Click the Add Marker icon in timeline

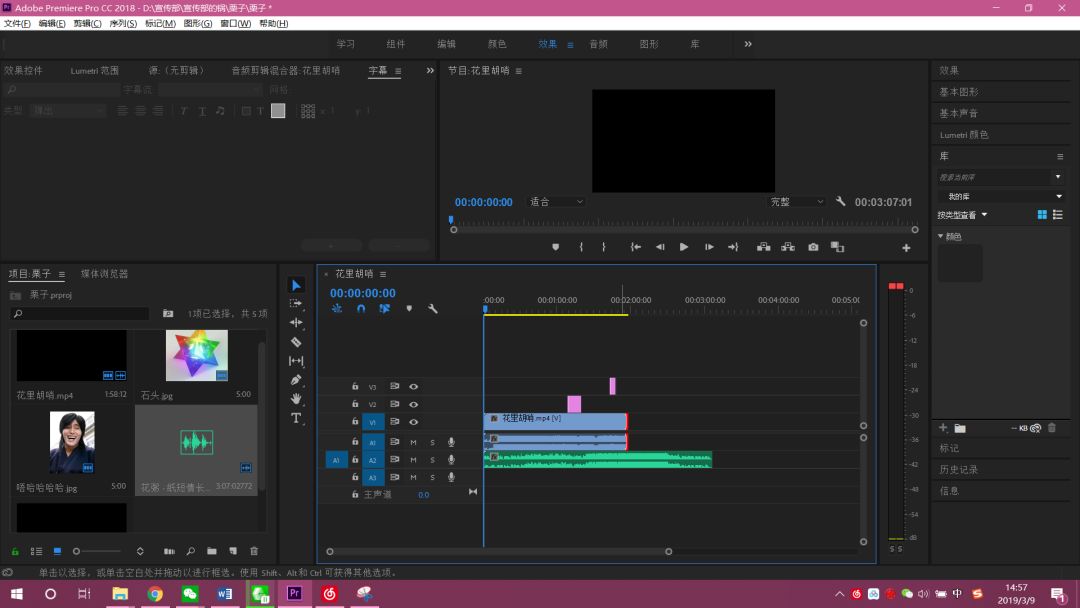click(x=409, y=308)
